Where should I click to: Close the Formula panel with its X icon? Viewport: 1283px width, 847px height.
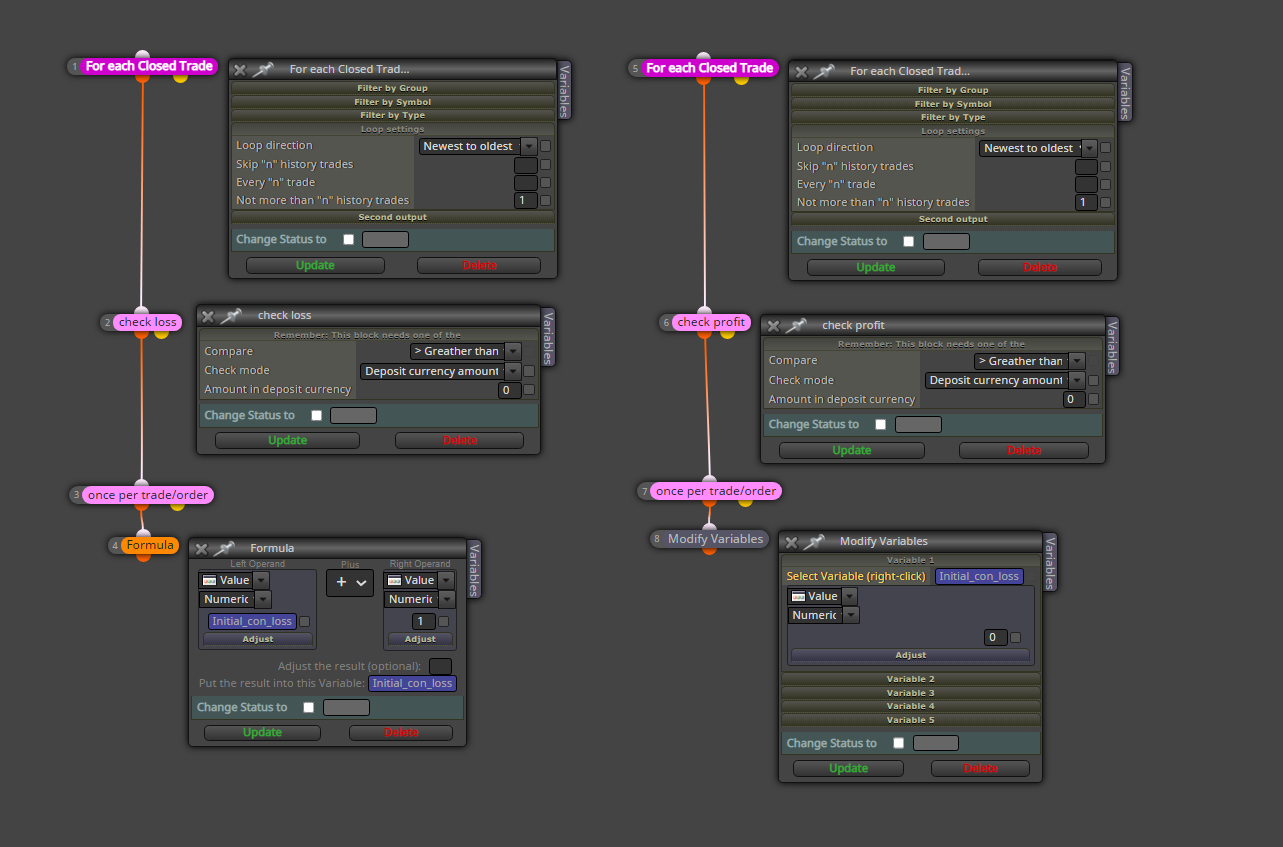(x=201, y=549)
